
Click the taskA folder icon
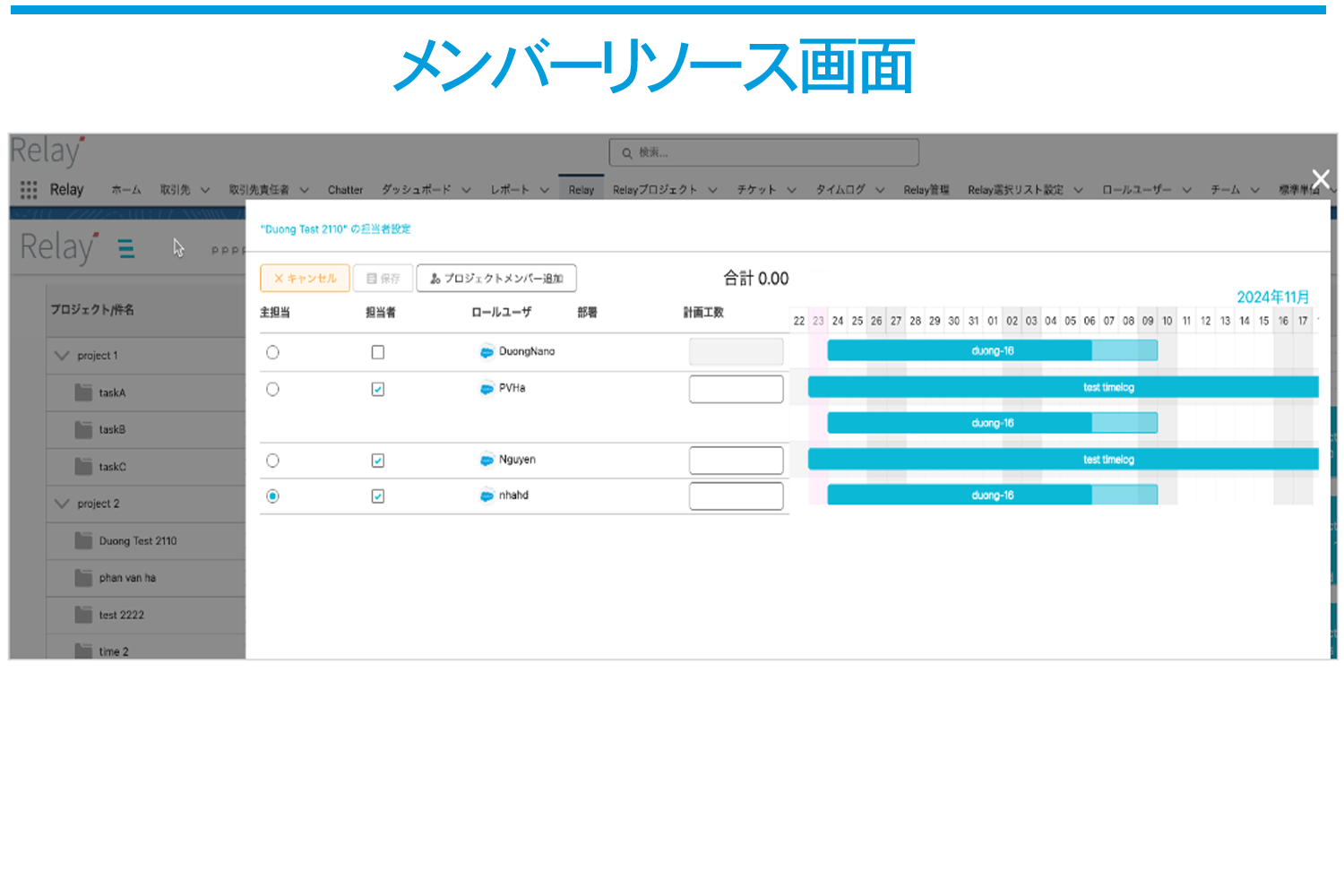(83, 392)
